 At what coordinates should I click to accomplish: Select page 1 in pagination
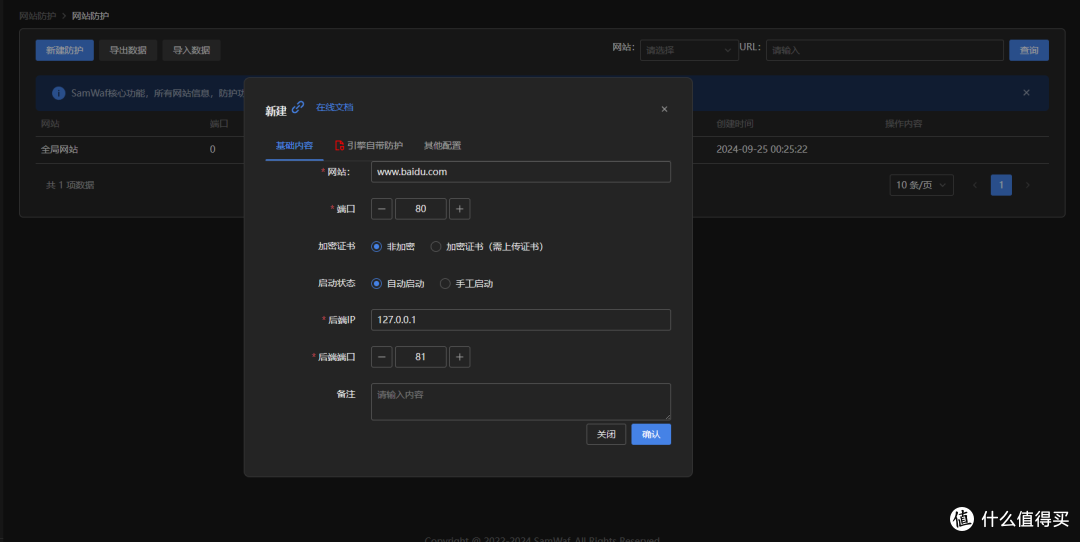point(1001,185)
